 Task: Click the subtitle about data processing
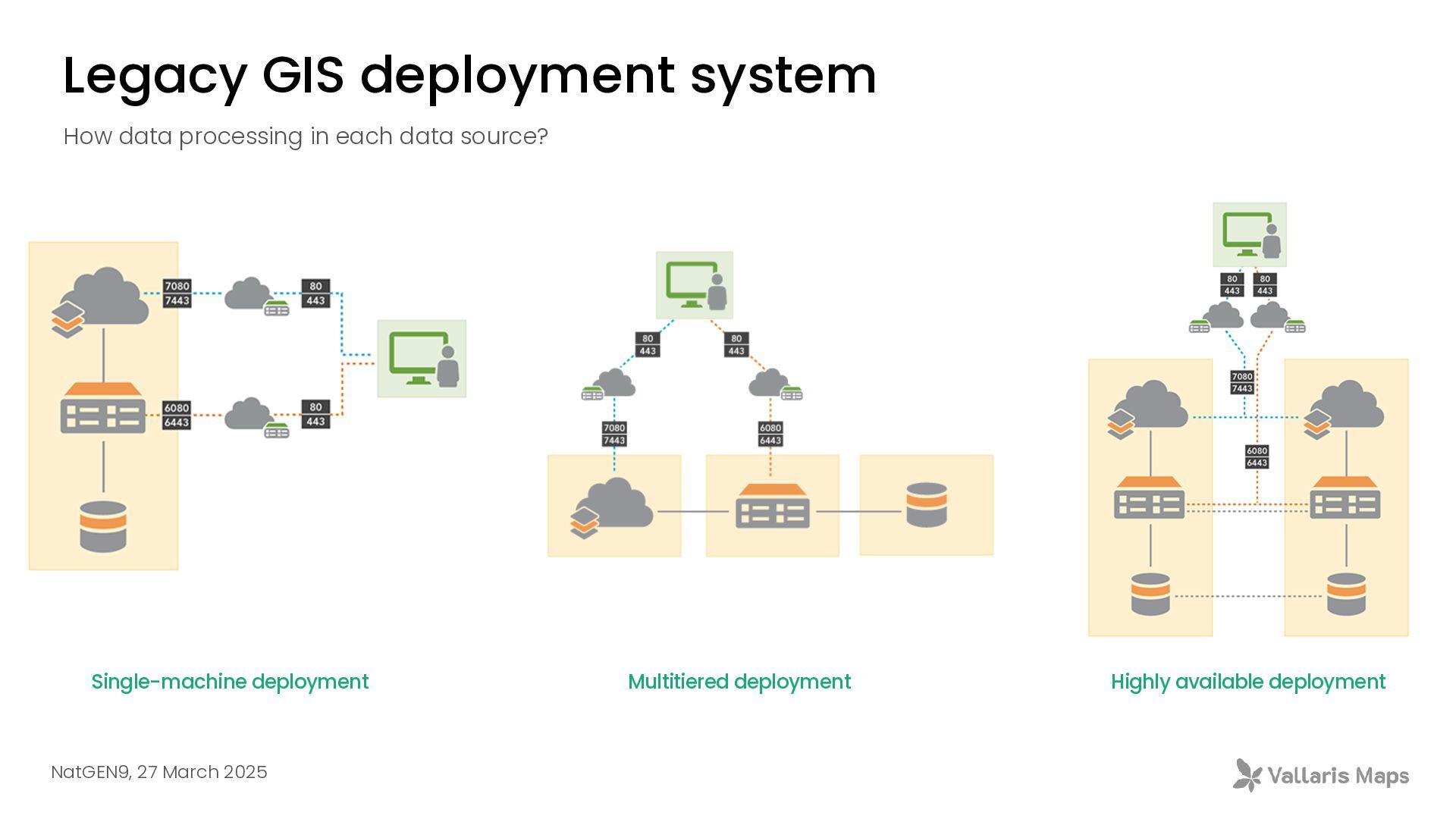(x=305, y=136)
